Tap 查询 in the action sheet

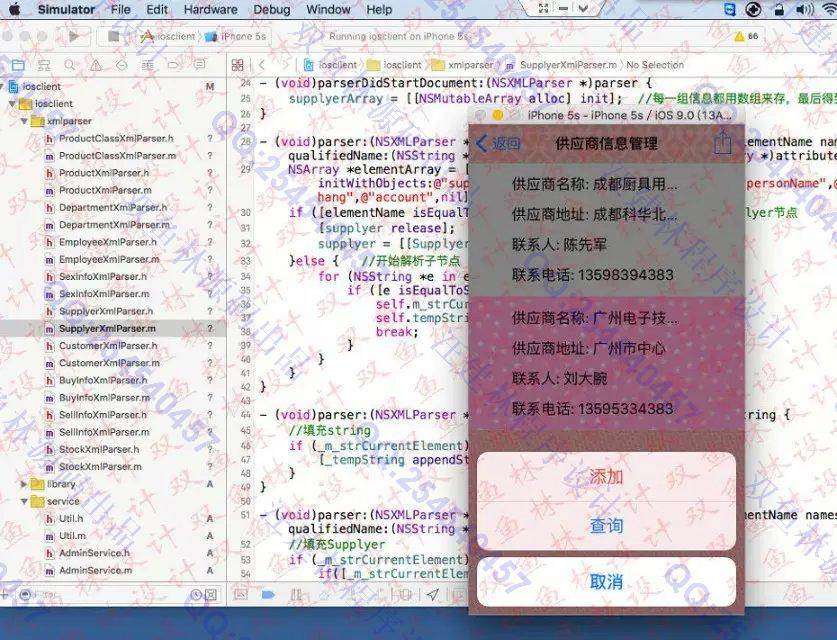pos(606,526)
